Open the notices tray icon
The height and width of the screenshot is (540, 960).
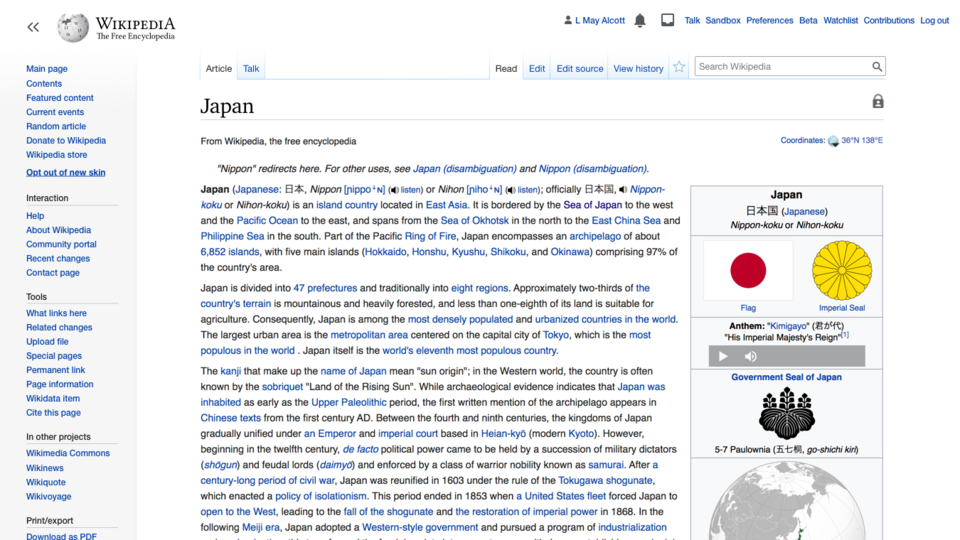click(667, 20)
